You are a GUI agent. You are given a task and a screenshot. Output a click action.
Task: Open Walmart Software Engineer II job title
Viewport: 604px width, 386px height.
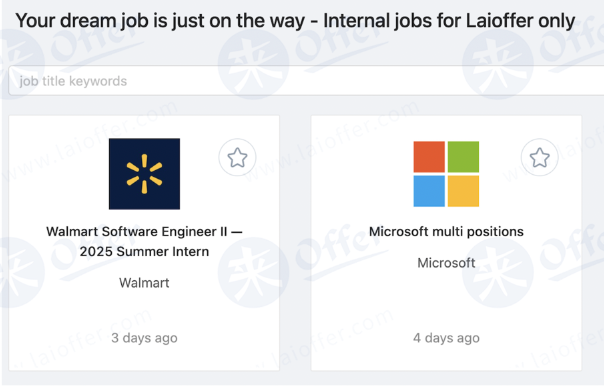pyautogui.click(x=144, y=242)
